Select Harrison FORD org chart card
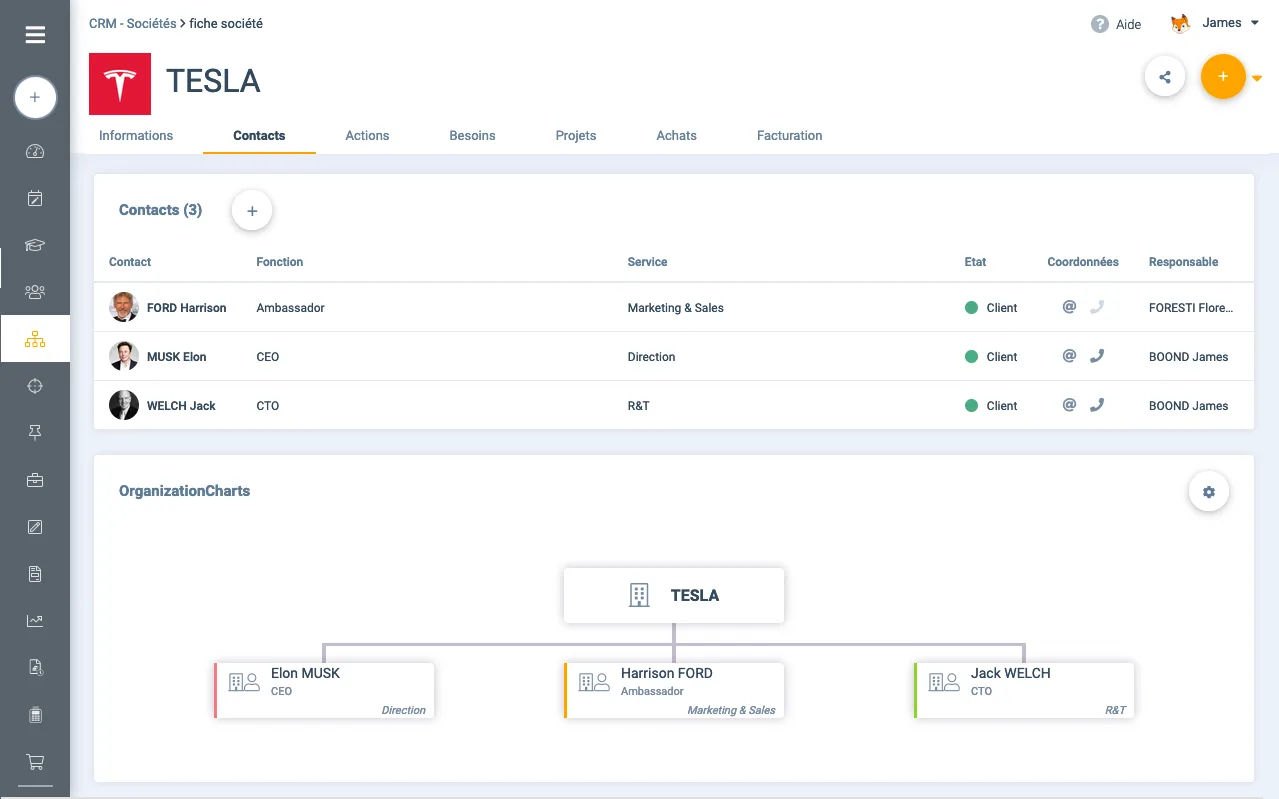 (x=674, y=690)
